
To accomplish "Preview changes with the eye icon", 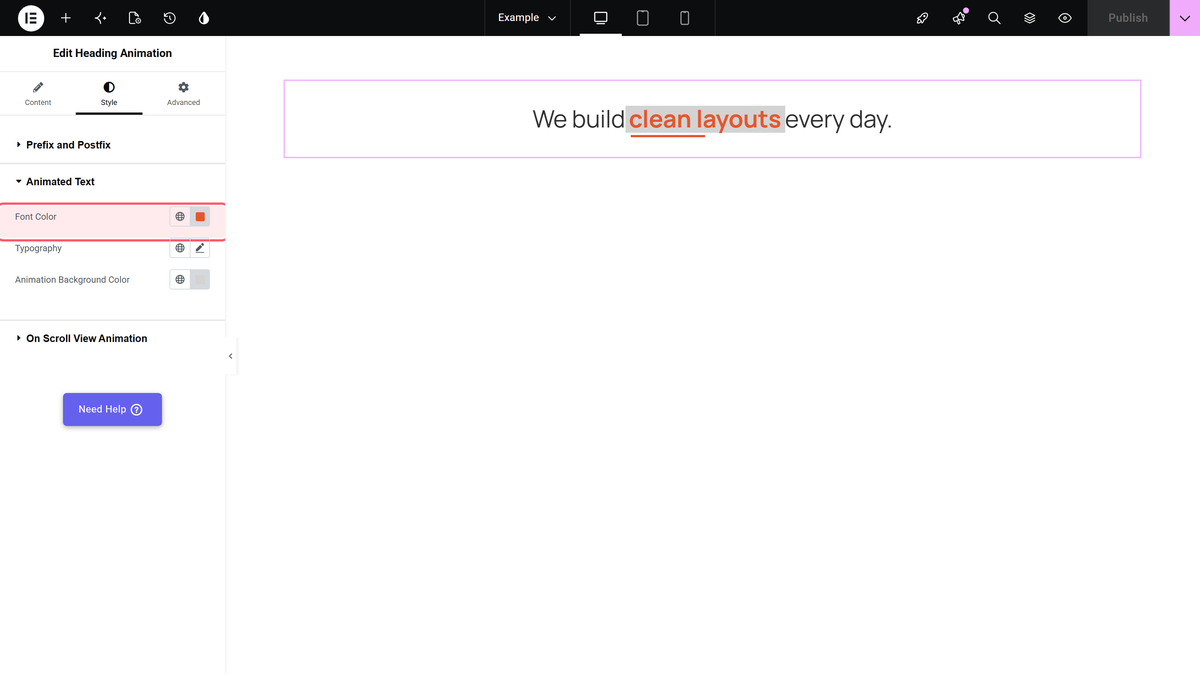I will click(x=1065, y=18).
